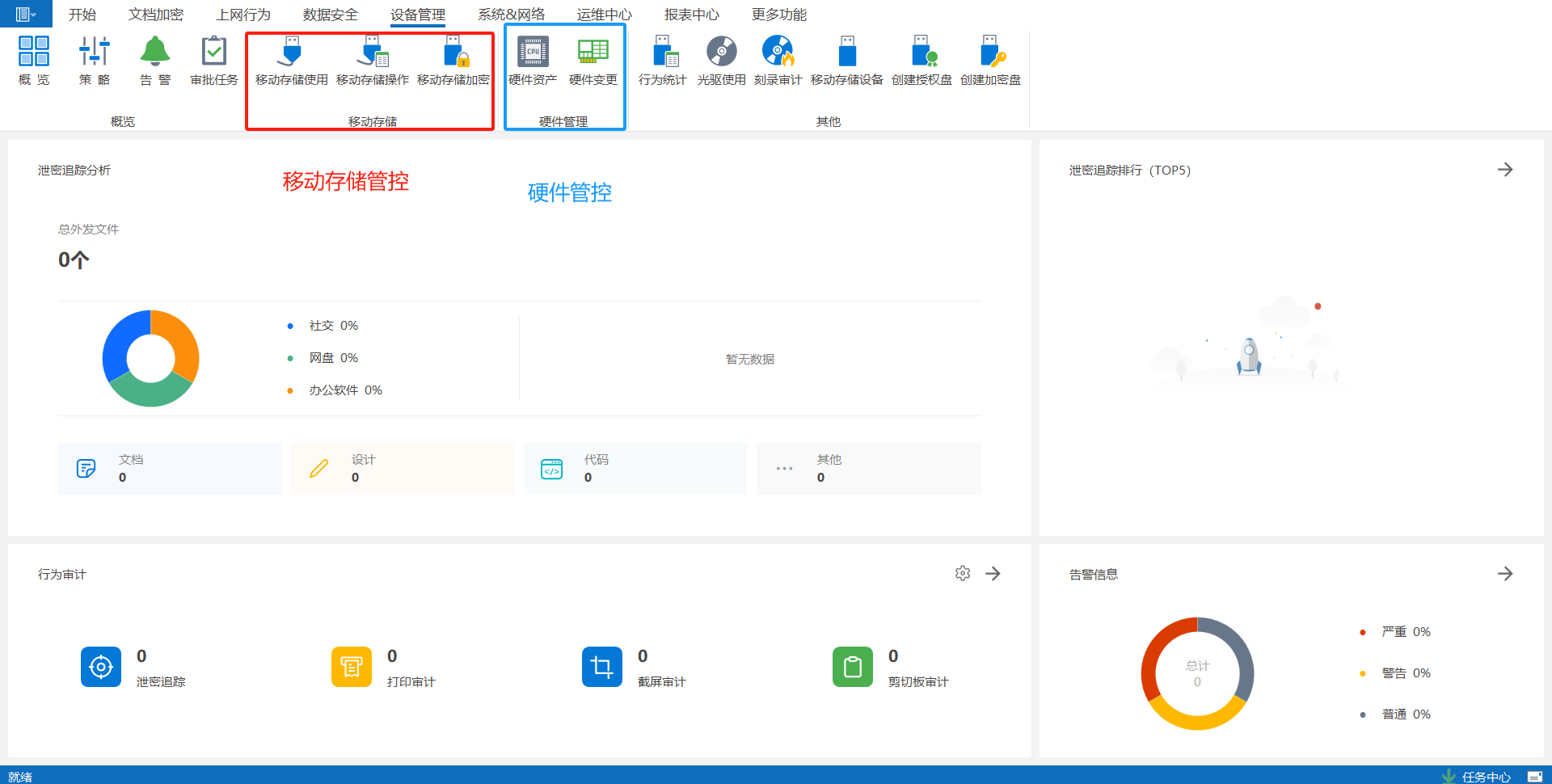
Task: Launch 创建授权盘 tool
Action: (921, 61)
